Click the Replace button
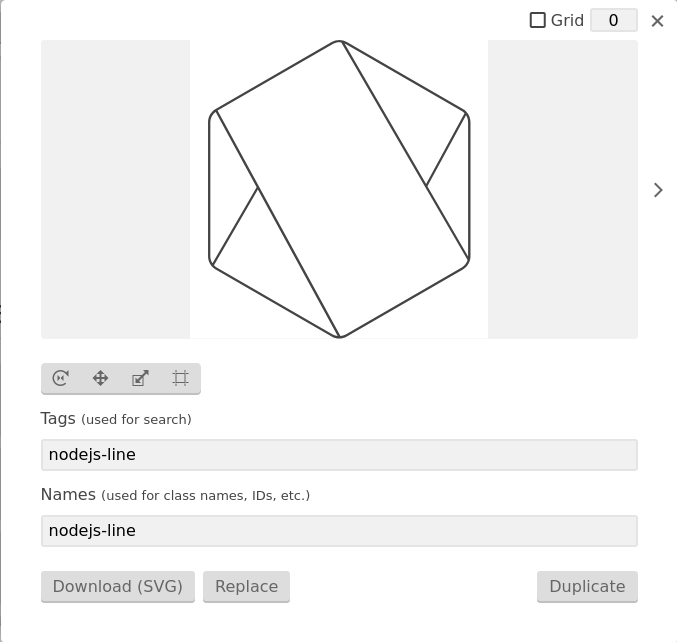 tap(246, 587)
